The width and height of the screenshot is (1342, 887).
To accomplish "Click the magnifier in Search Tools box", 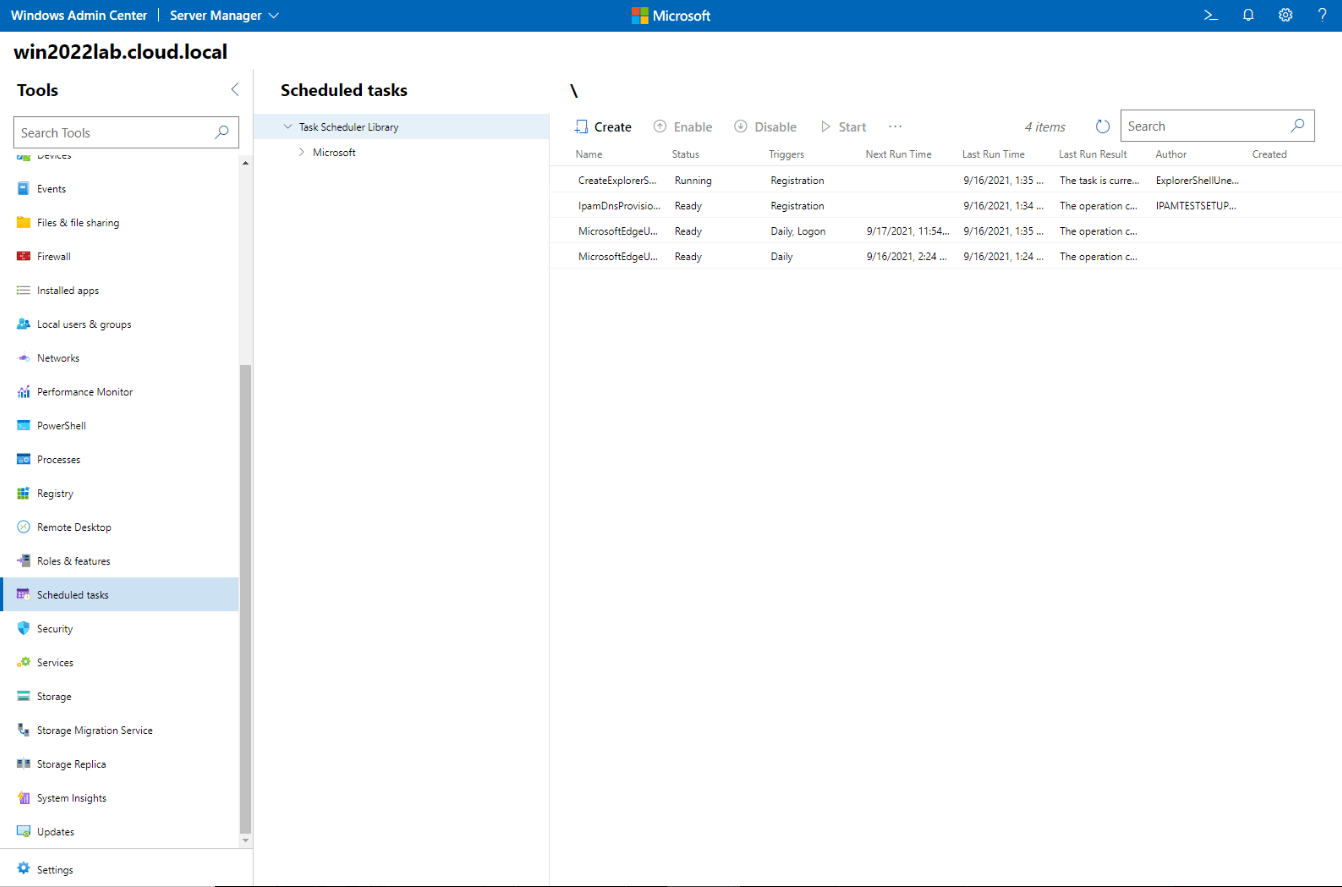I will pos(222,132).
